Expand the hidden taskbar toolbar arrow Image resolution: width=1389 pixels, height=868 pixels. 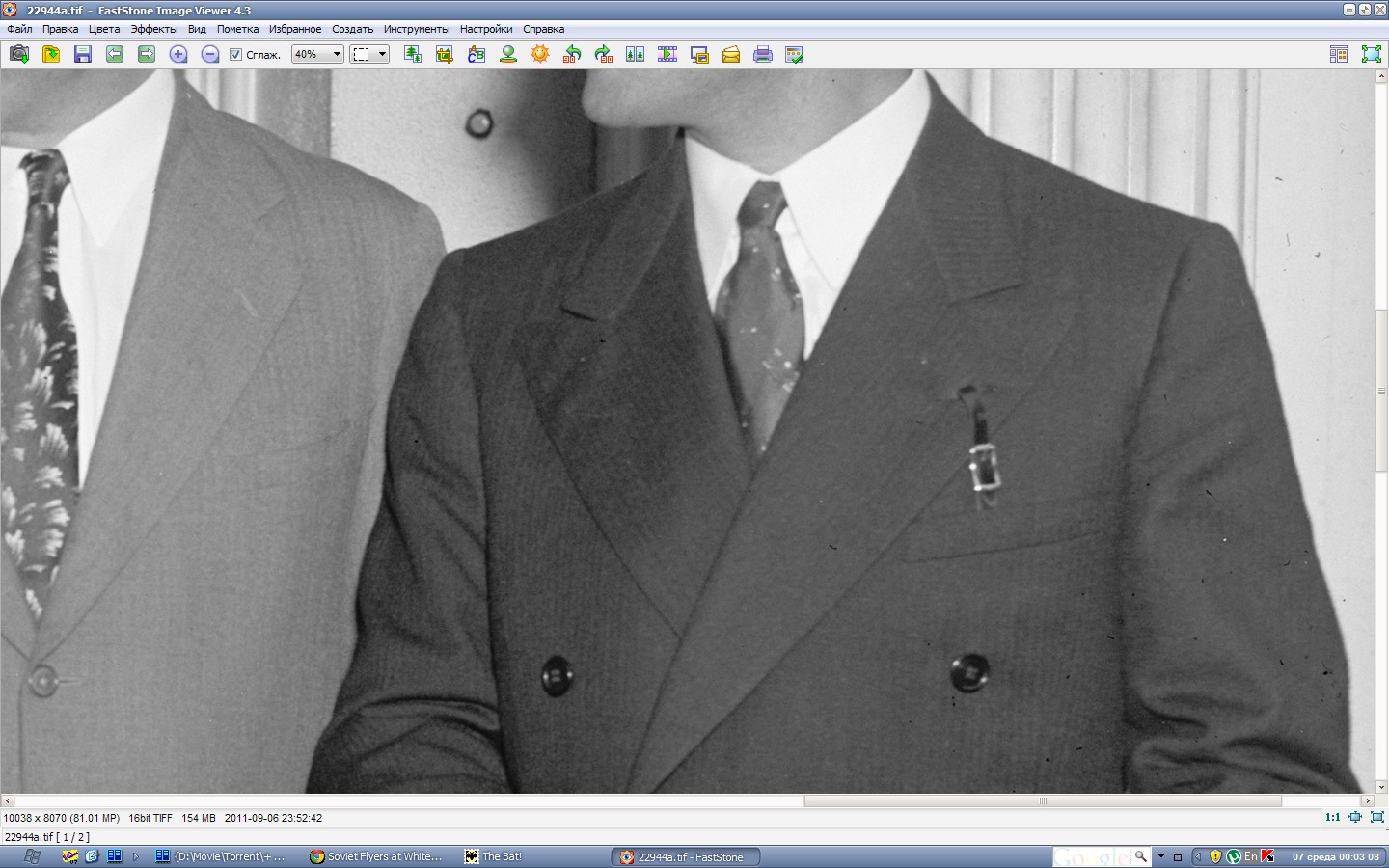click(136, 856)
